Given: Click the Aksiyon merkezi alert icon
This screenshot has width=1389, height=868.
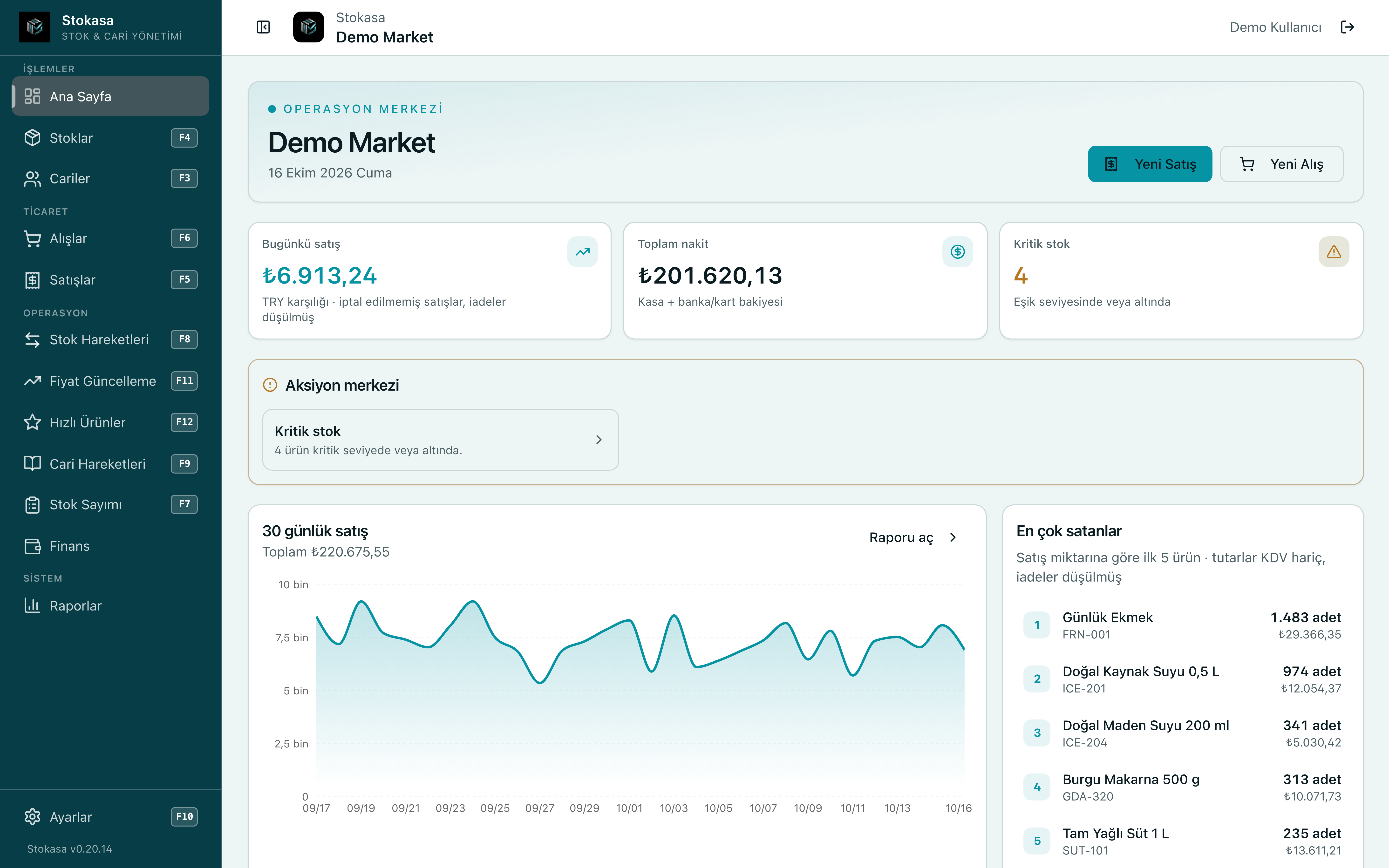Looking at the screenshot, I should click(x=270, y=385).
